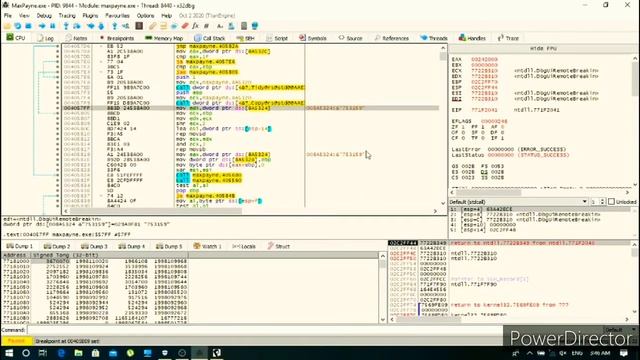Select the Dump 2 tab
Viewport: 640px width, 360px height.
point(57,246)
